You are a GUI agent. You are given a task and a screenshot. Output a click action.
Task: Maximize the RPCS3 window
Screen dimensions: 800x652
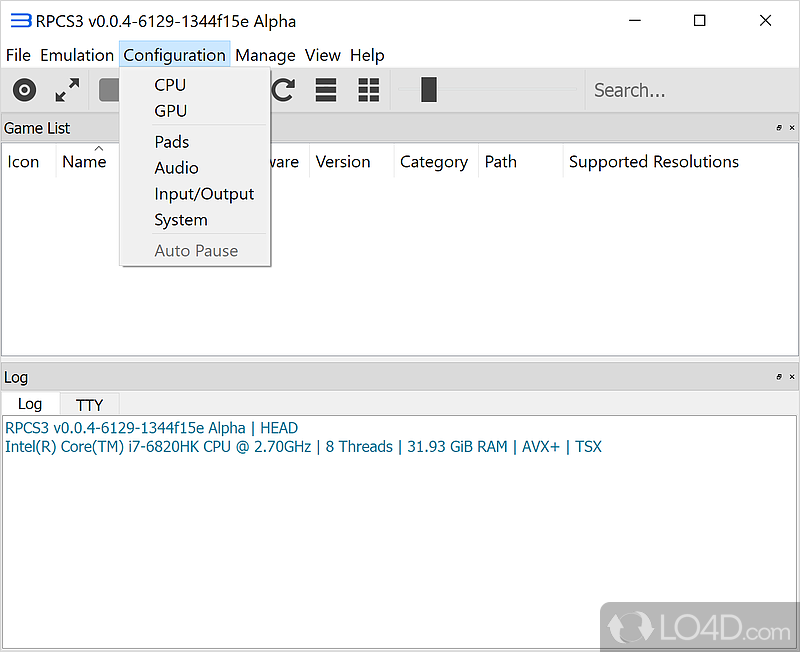click(699, 20)
